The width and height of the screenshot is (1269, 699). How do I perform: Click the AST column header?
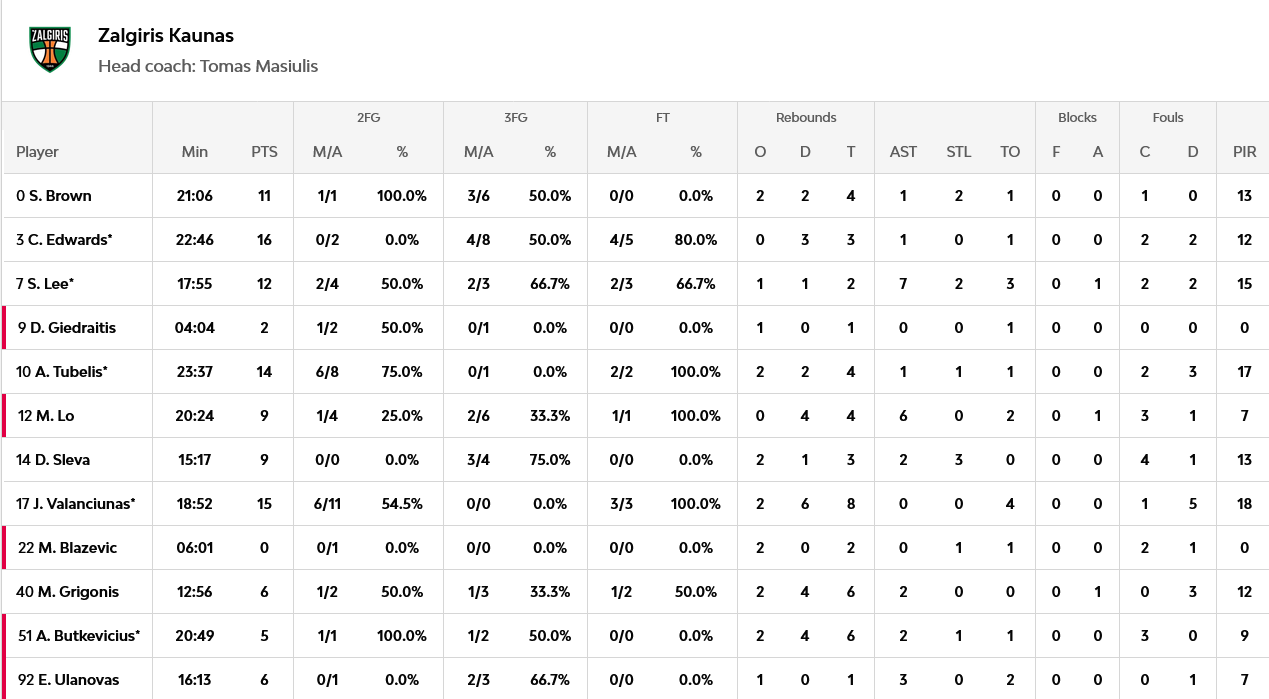[x=903, y=152]
